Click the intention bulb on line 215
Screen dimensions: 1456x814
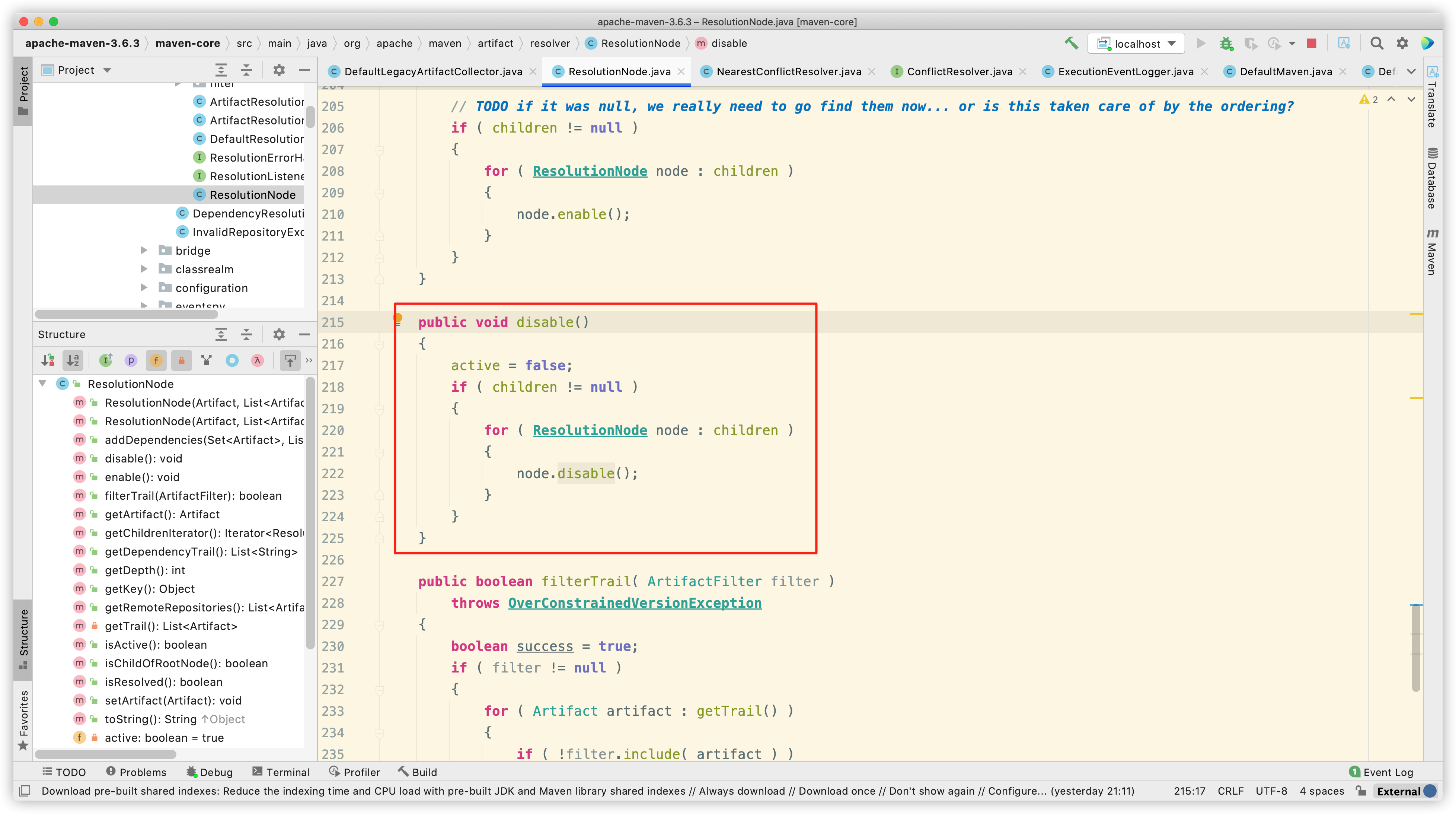coord(397,318)
